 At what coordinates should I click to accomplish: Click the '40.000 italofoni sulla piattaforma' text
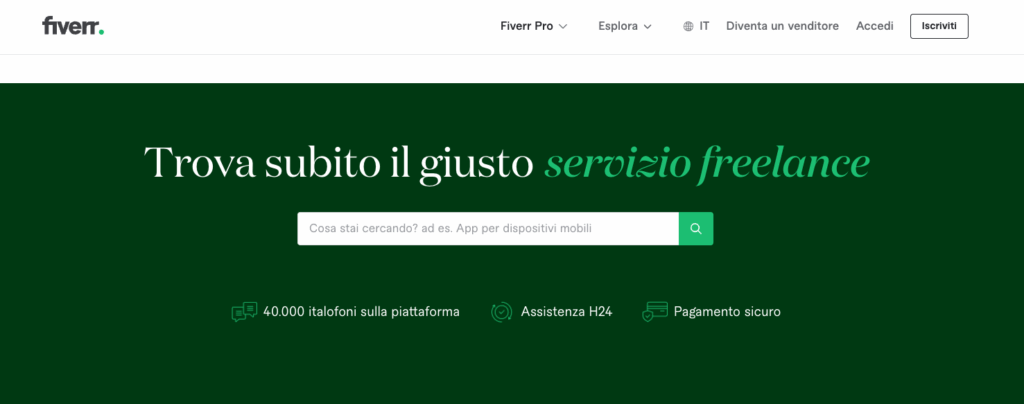click(x=361, y=312)
